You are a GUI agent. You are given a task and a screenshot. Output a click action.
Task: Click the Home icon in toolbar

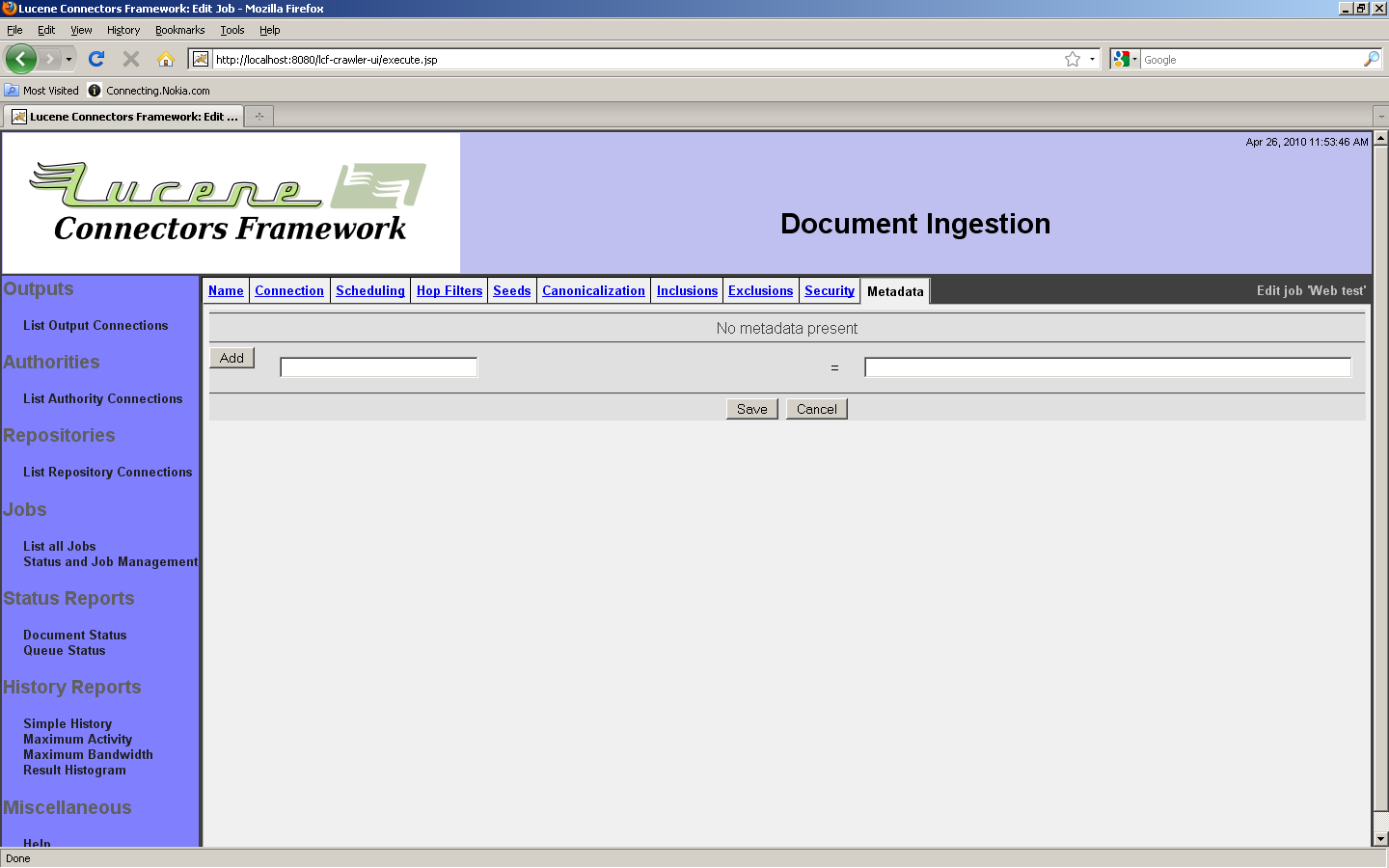(x=166, y=59)
